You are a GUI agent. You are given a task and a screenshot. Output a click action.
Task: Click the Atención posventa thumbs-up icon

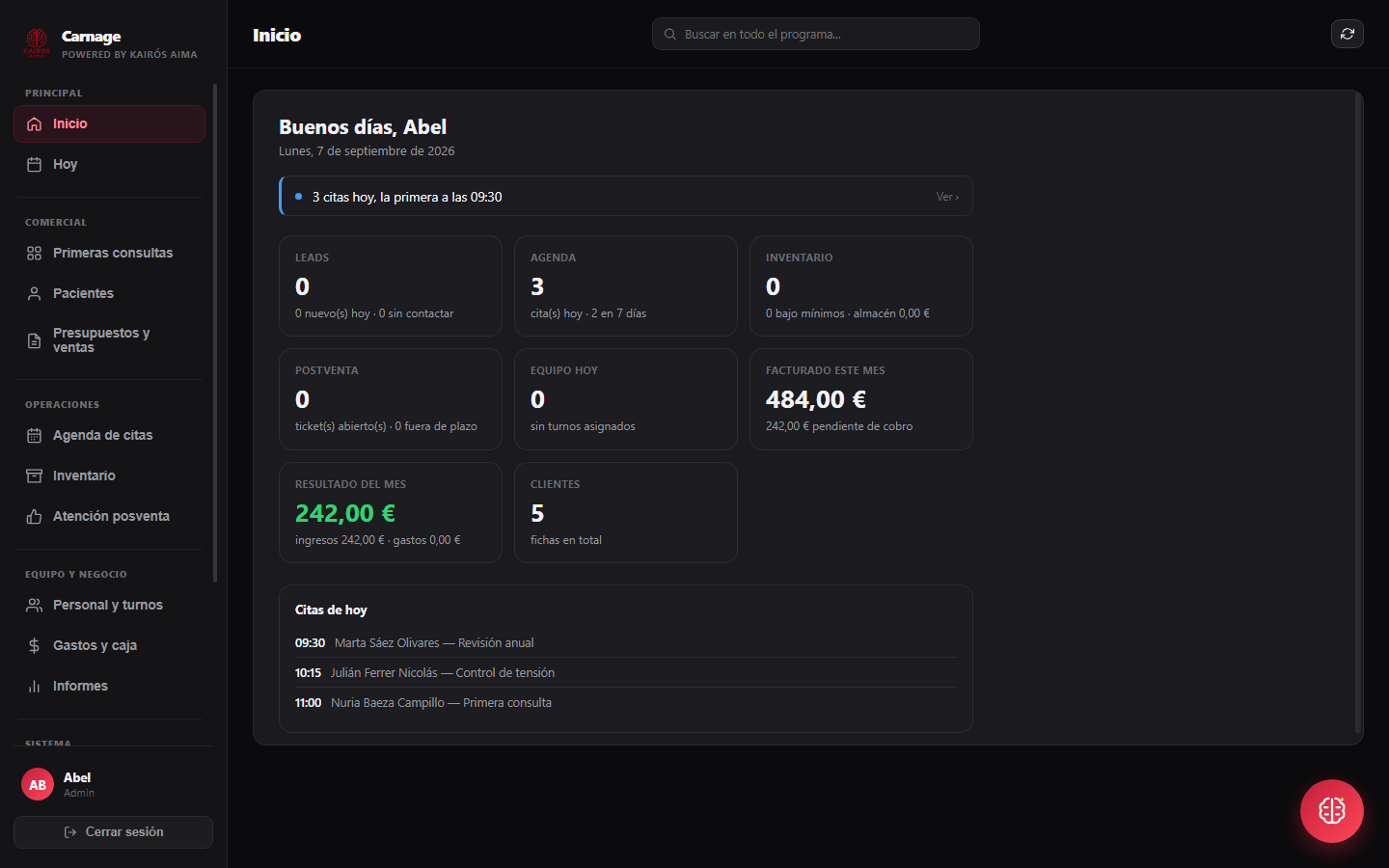point(35,517)
